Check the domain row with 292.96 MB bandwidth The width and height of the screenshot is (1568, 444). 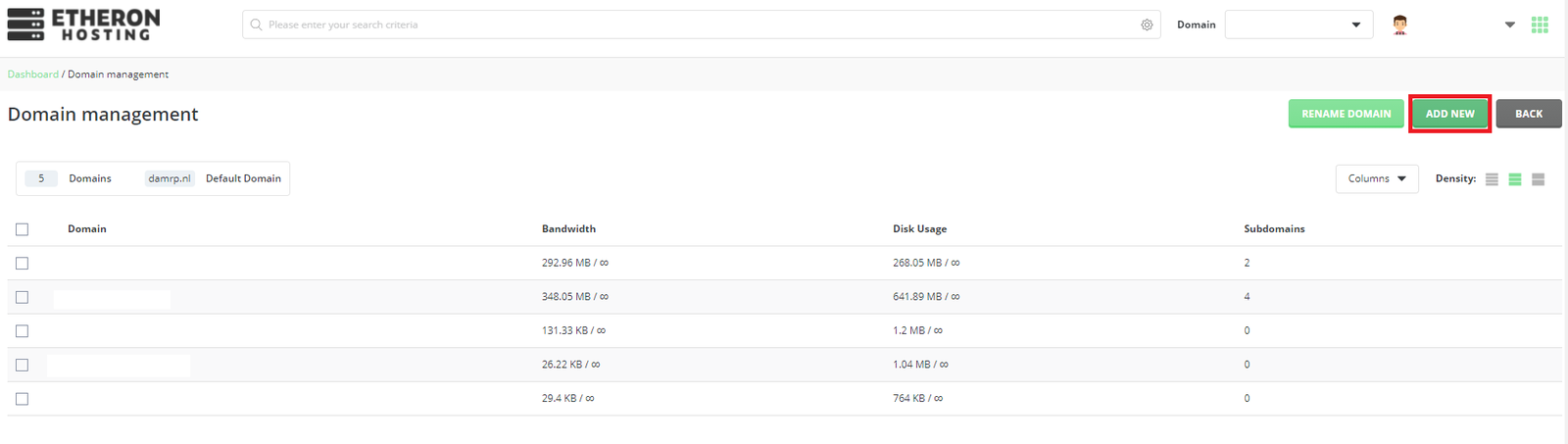click(x=23, y=264)
